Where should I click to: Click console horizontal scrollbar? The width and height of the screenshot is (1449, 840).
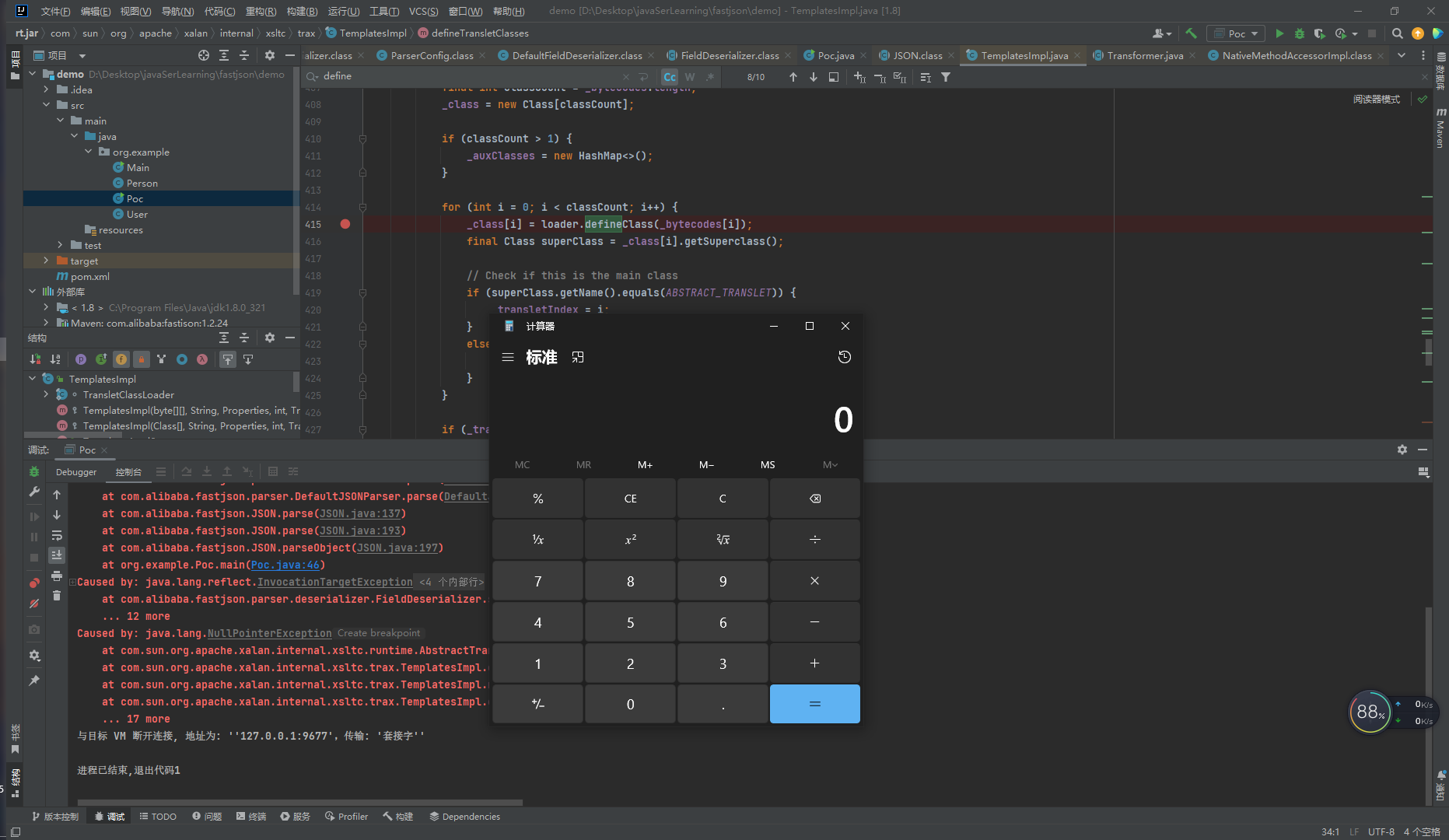pyautogui.click(x=299, y=802)
